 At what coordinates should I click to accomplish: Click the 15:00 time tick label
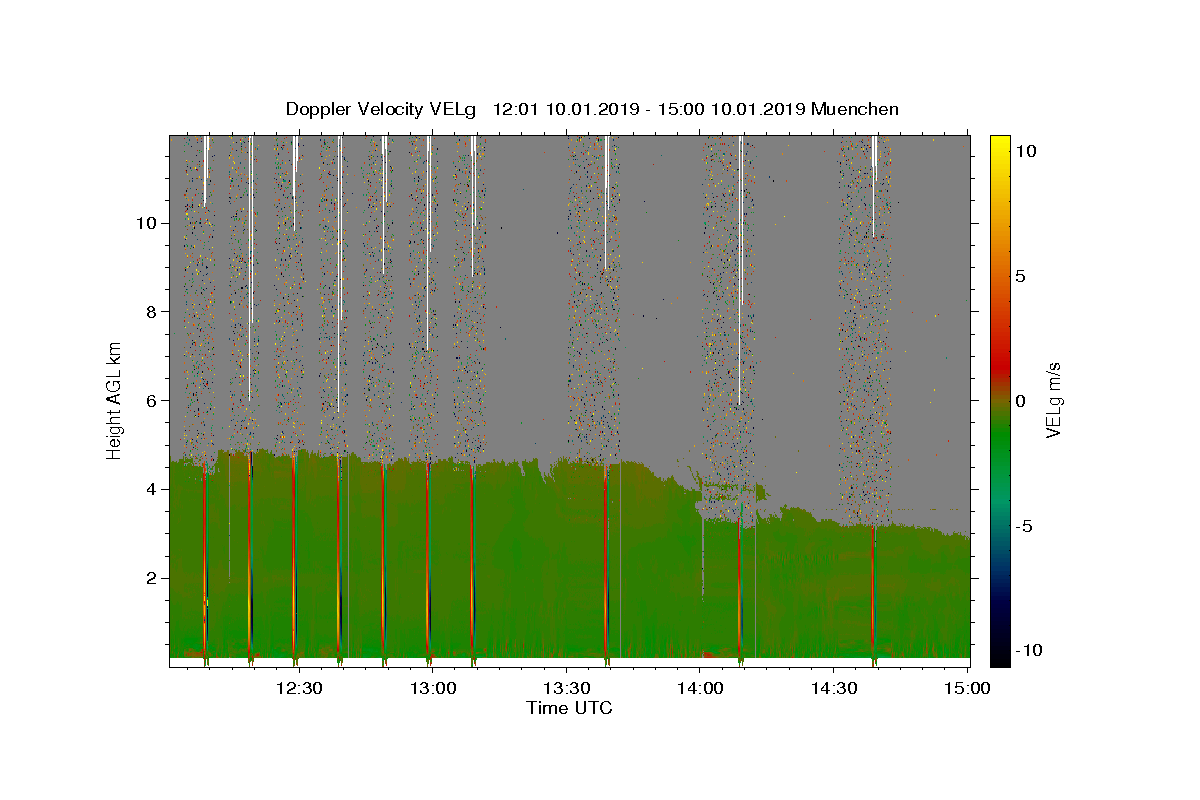967,688
